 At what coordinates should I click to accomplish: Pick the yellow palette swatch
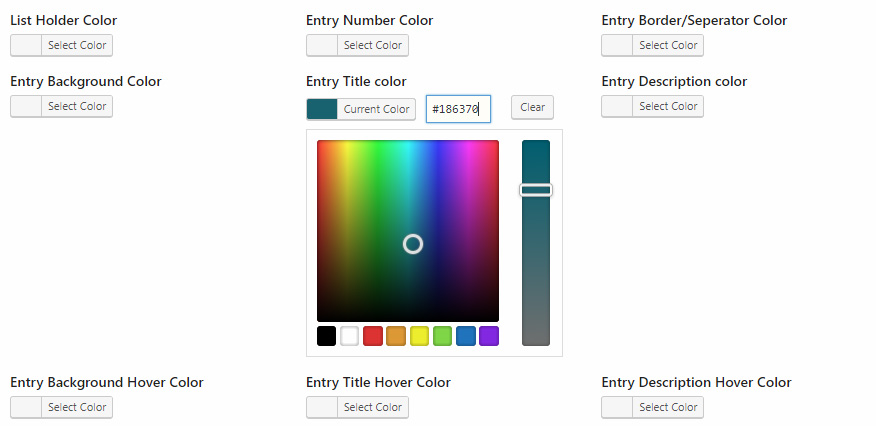pos(419,336)
